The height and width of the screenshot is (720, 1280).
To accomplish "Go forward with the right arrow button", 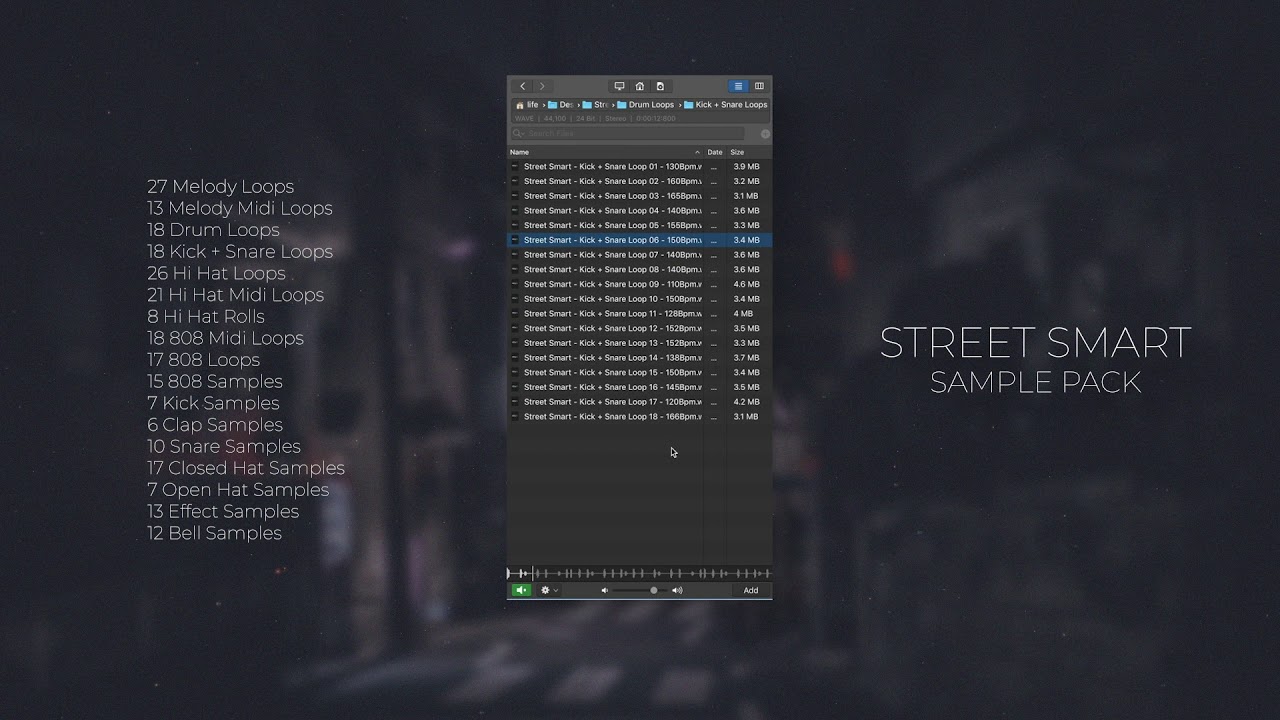I will [542, 86].
